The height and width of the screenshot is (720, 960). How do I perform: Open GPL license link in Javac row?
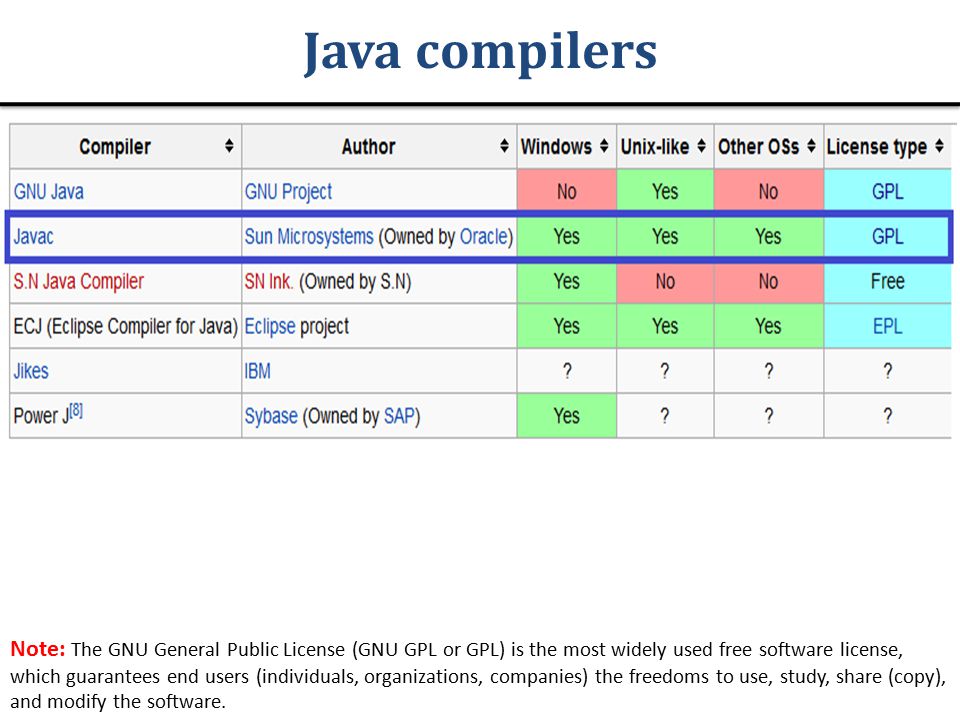(888, 236)
